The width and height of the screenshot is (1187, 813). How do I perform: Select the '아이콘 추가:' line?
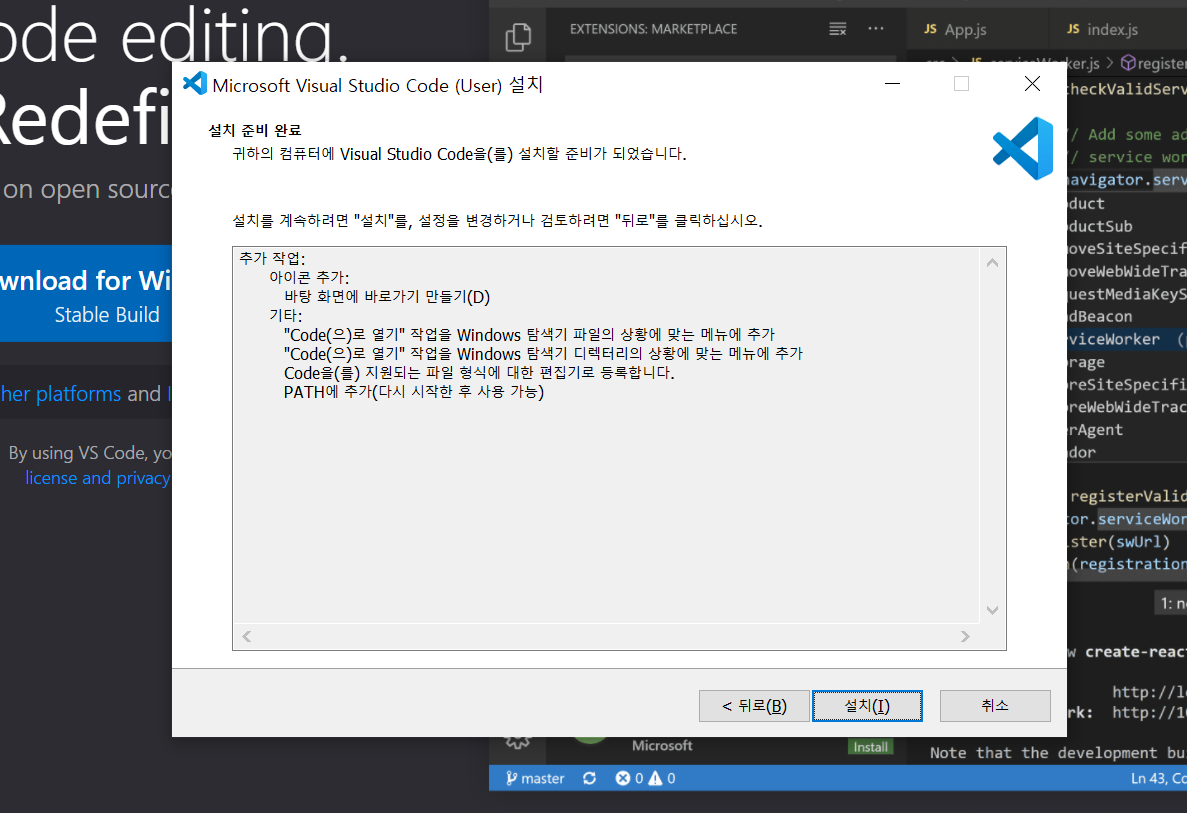(x=309, y=277)
